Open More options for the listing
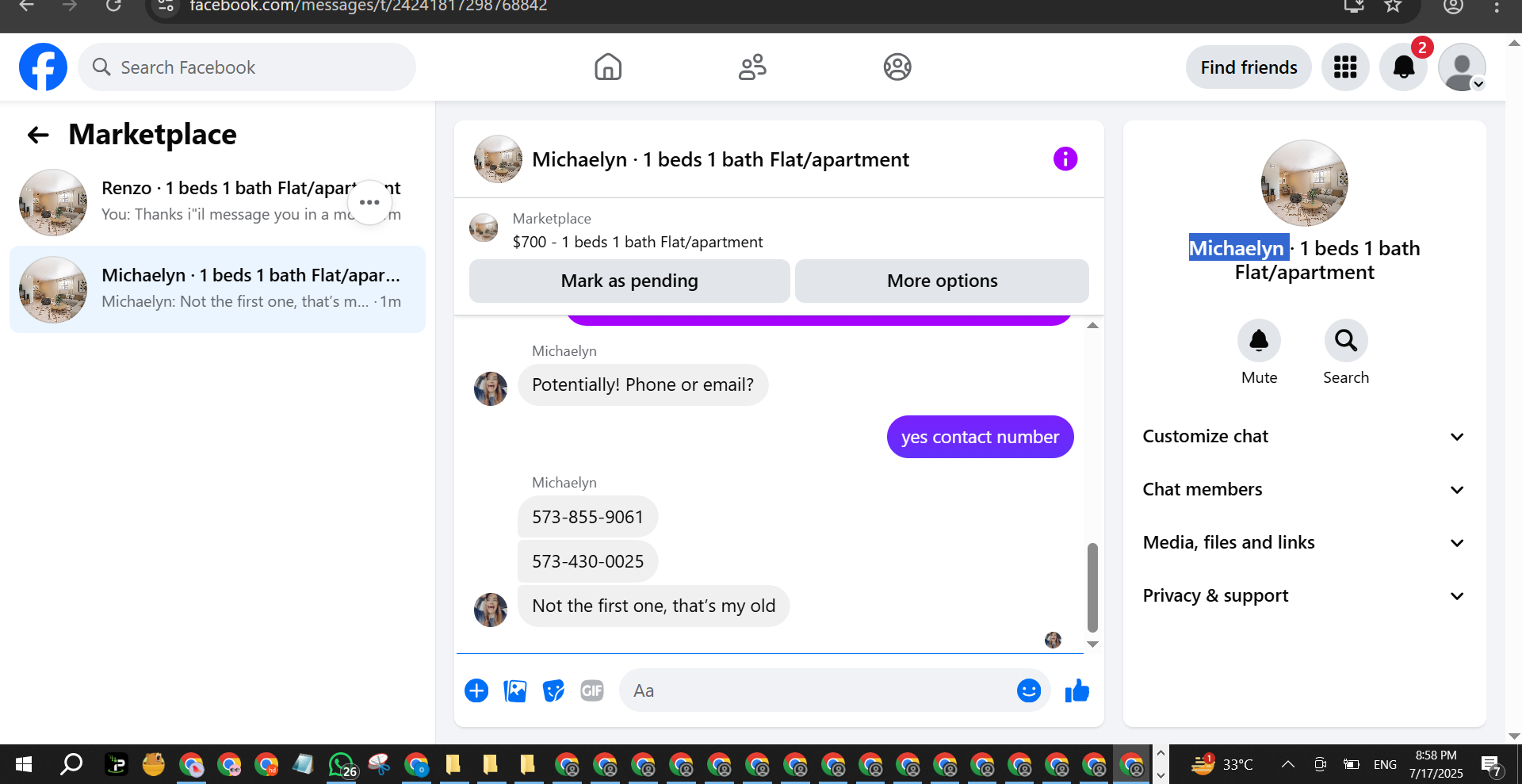The width and height of the screenshot is (1522, 784). point(942,281)
